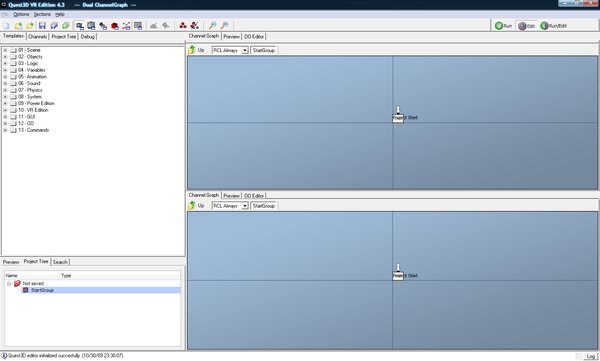Screen dimensions: 600x361
Task: Open the Preview tab in lower-left panel
Action: pos(11,262)
